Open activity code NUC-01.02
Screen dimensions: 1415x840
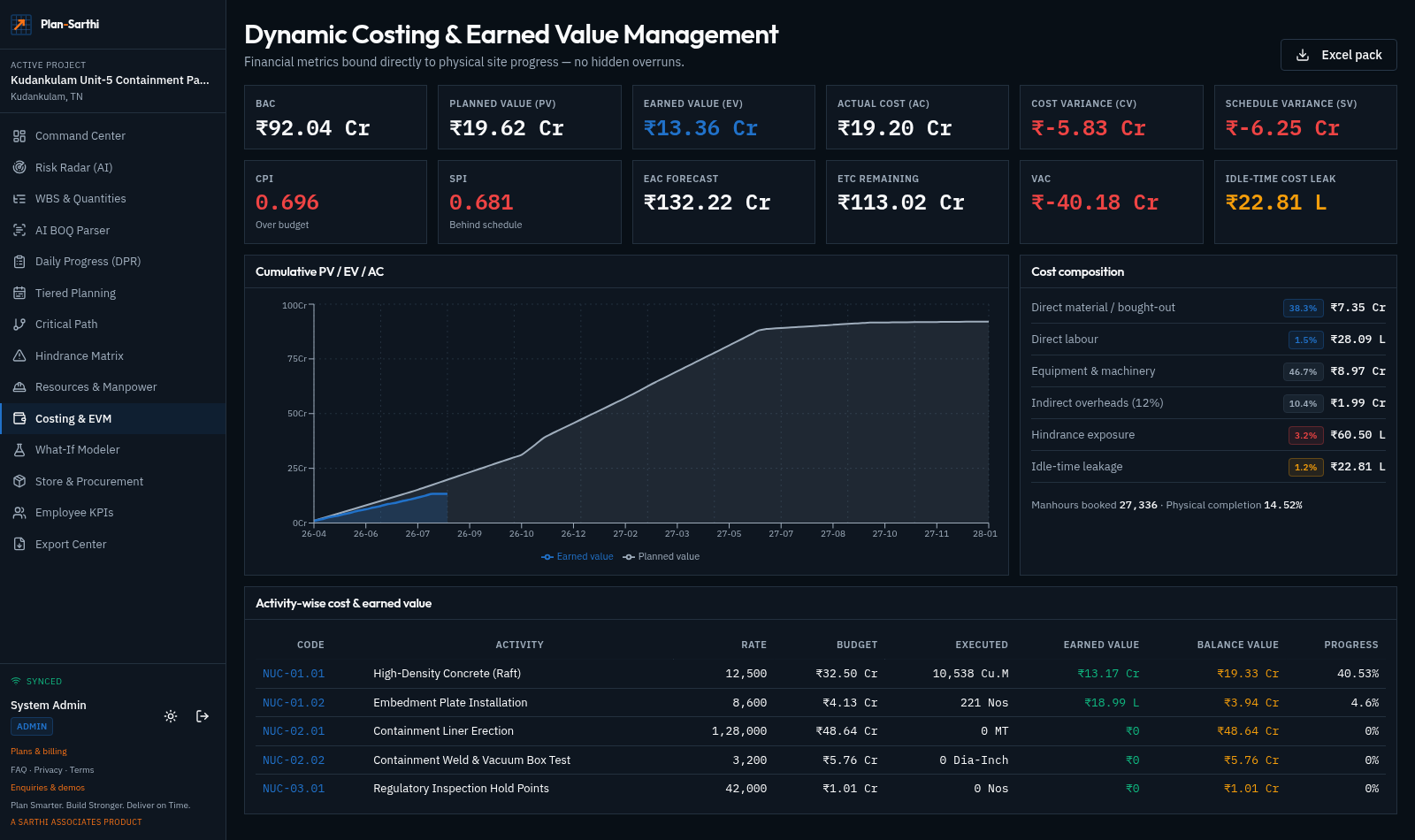click(x=294, y=703)
